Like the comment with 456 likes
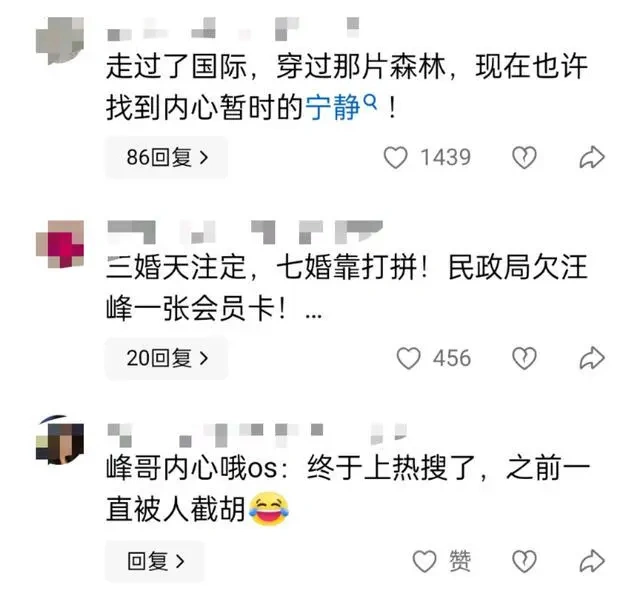The width and height of the screenshot is (640, 591). pos(408,358)
